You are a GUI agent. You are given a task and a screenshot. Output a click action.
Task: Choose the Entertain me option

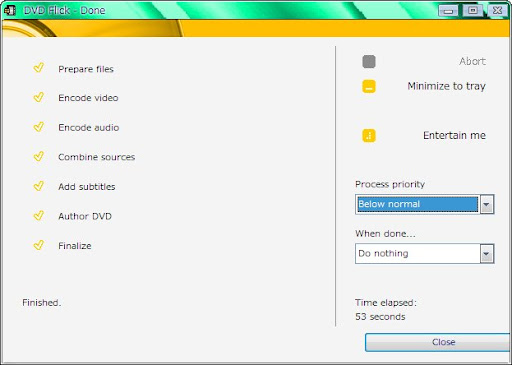coord(454,135)
